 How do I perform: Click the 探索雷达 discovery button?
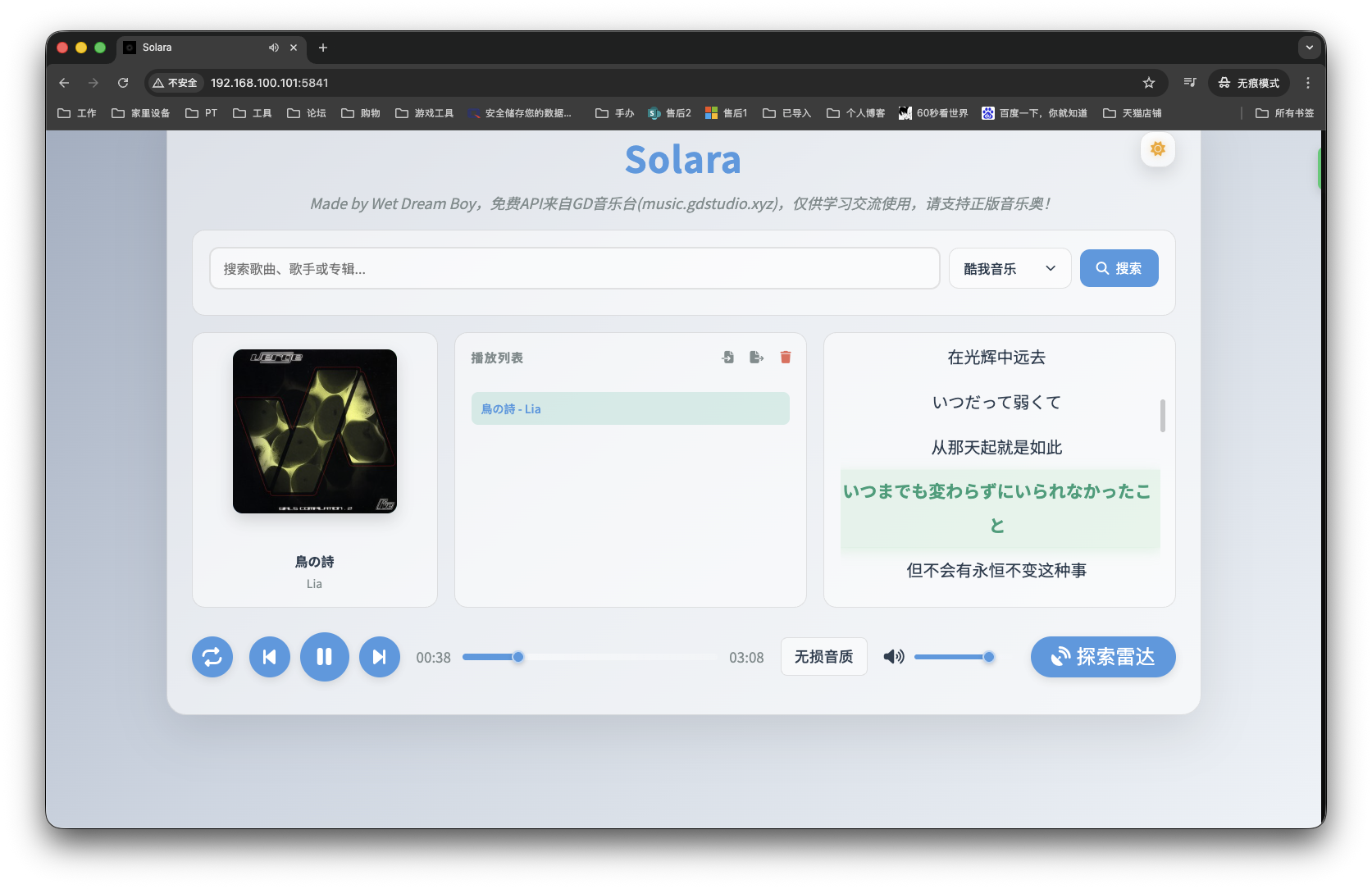pyautogui.click(x=1102, y=656)
